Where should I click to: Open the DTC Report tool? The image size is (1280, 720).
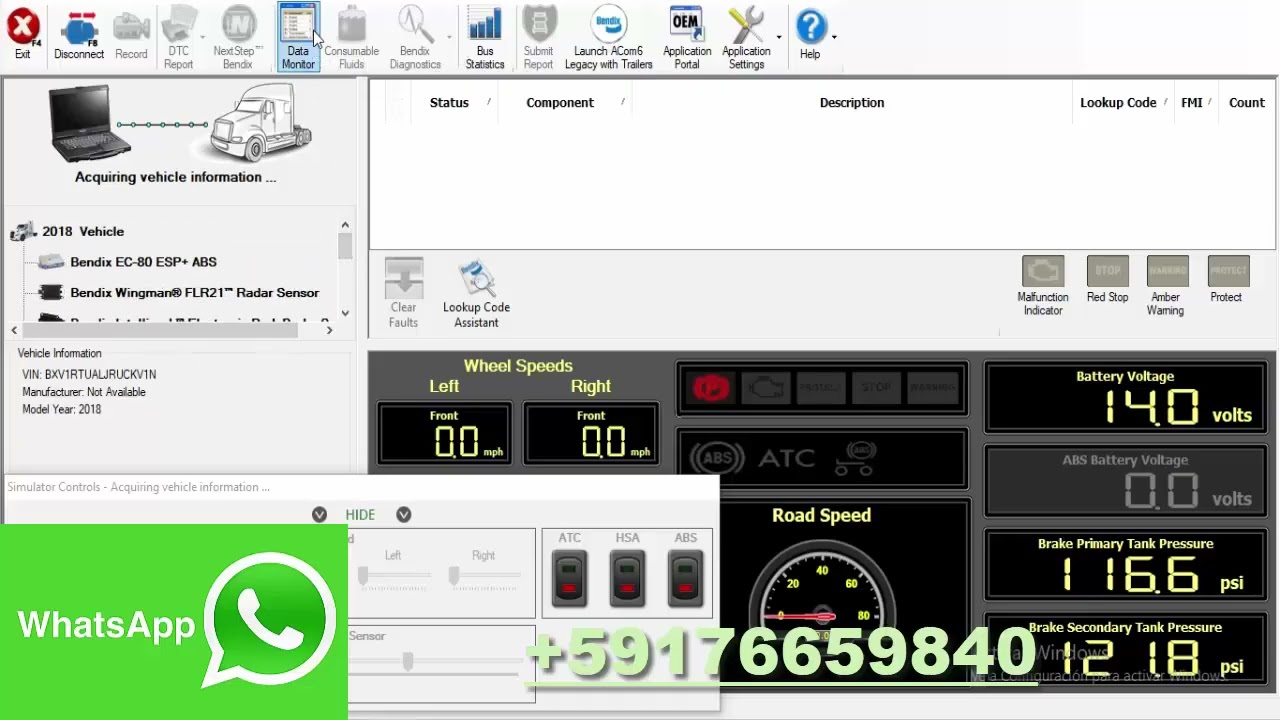point(179,38)
